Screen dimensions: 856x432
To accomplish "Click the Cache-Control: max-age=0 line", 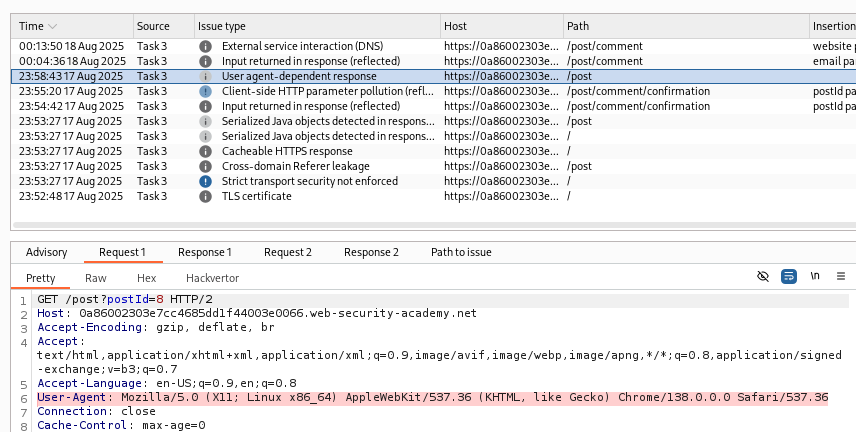I will click(121, 425).
